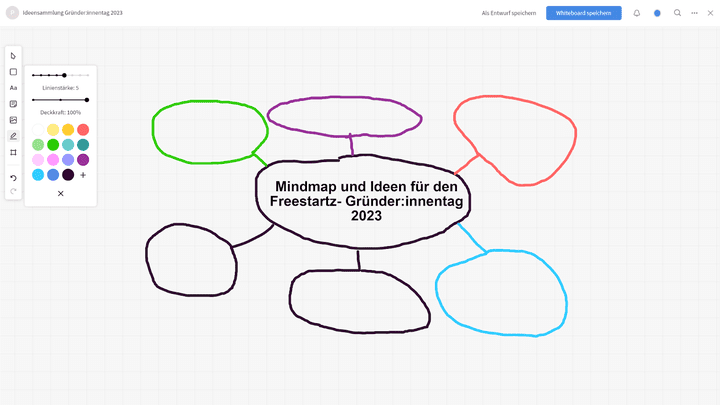Viewport: 720px width, 405px height.
Task: Select the frame tool
Action: (13, 152)
